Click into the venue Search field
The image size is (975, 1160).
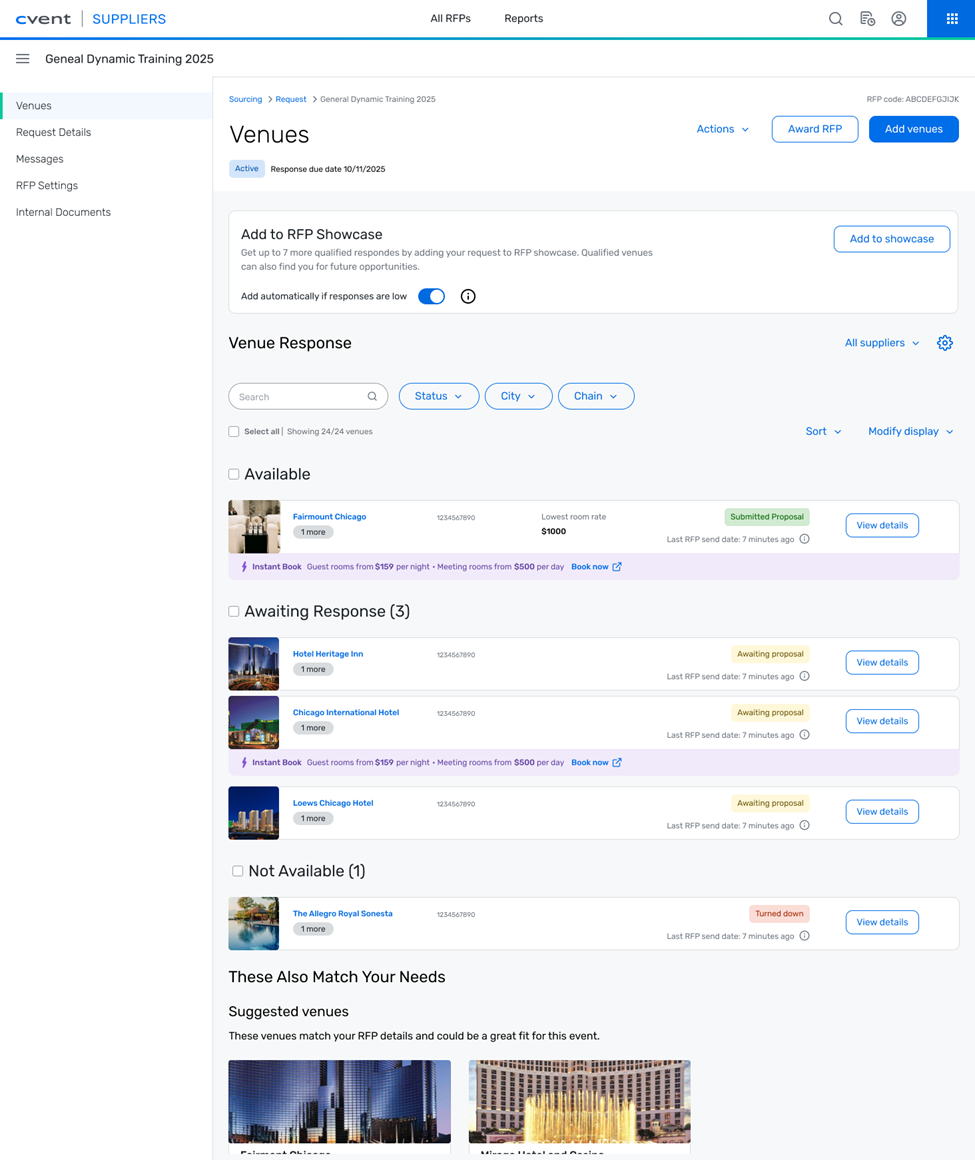(308, 397)
